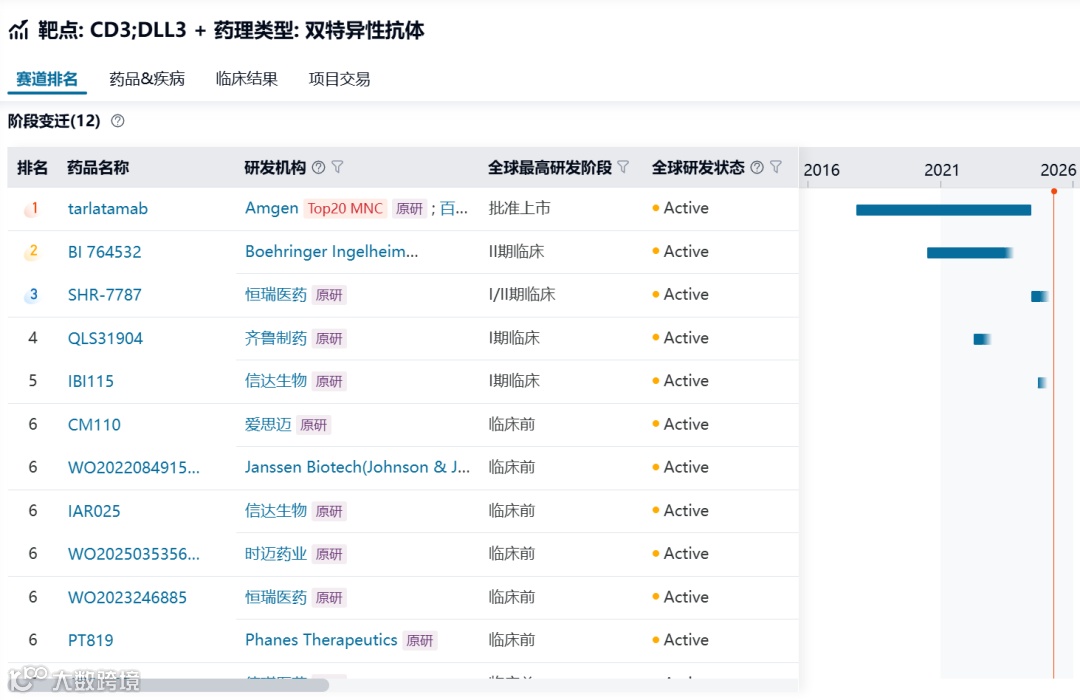Switch to 赛道排名 tab

coord(47,79)
